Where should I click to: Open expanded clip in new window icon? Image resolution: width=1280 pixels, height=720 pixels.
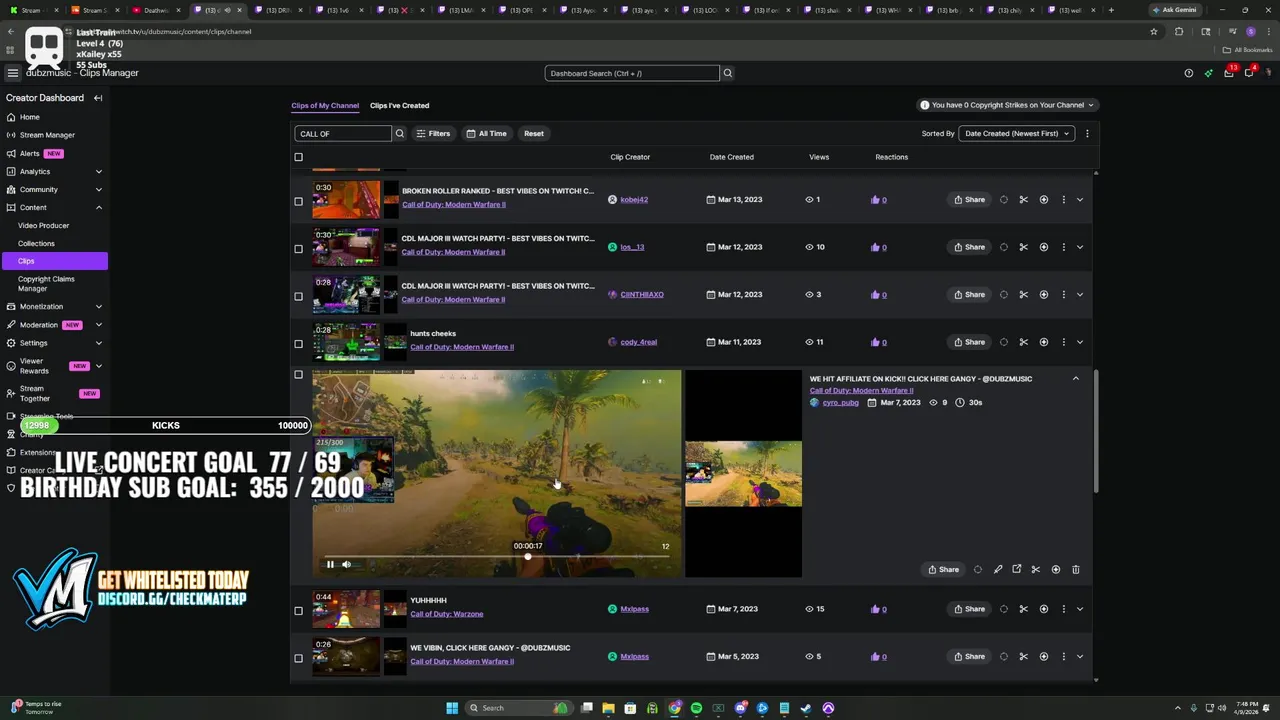1016,569
